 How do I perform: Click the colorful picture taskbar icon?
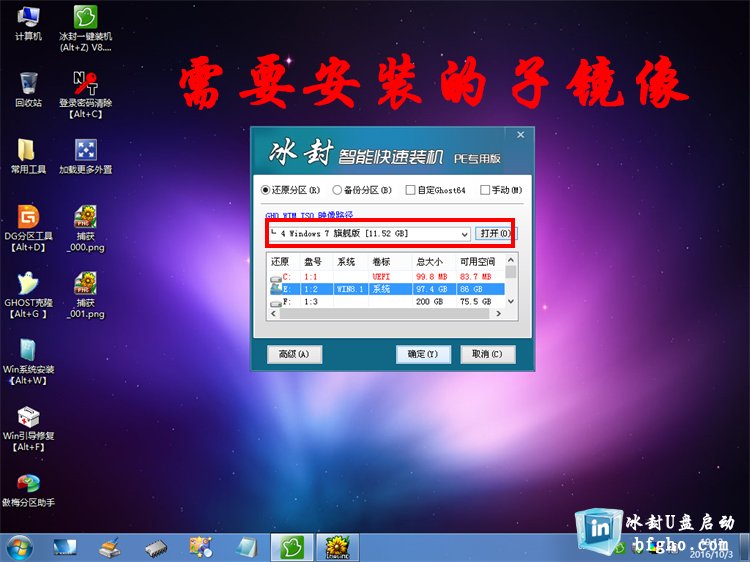pos(200,548)
